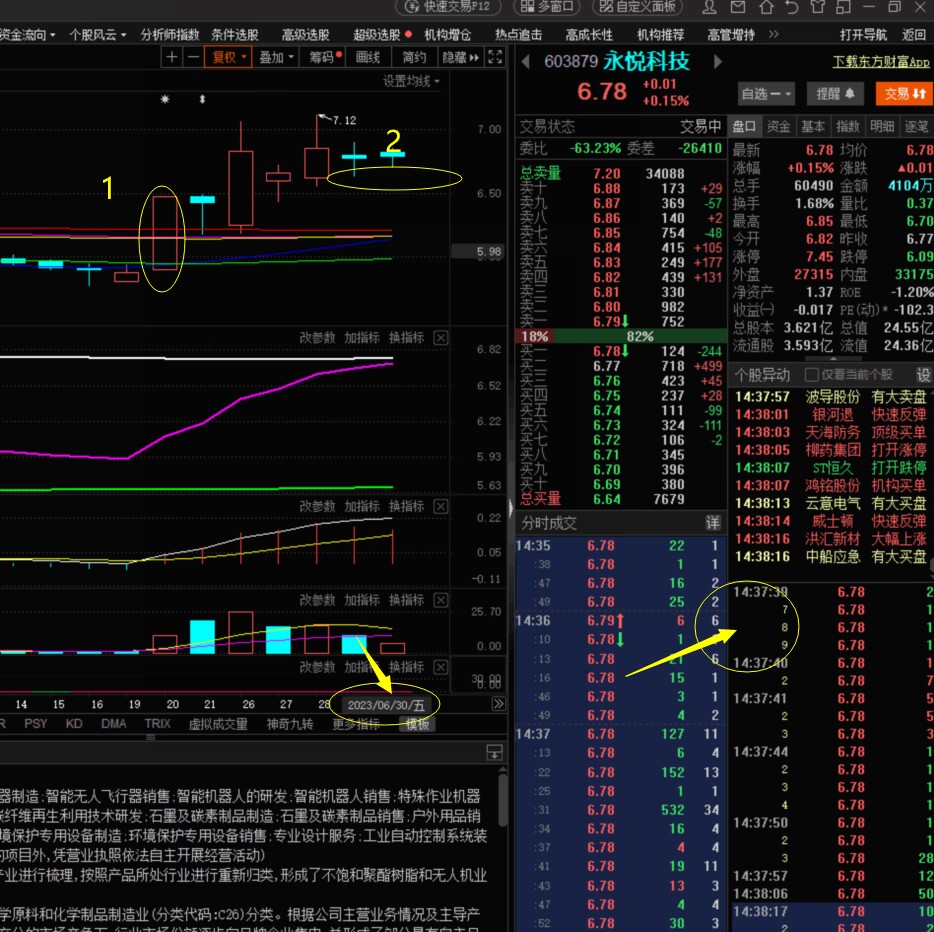Close the volume indicator panel with its X icon
The image size is (934, 932).
click(440, 600)
